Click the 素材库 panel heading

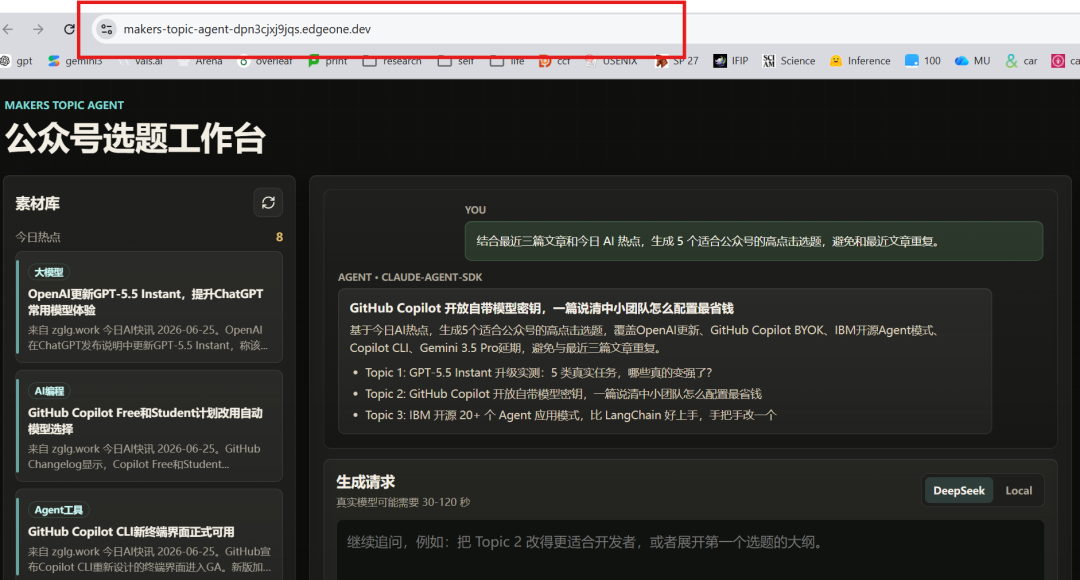pyautogui.click(x=37, y=203)
